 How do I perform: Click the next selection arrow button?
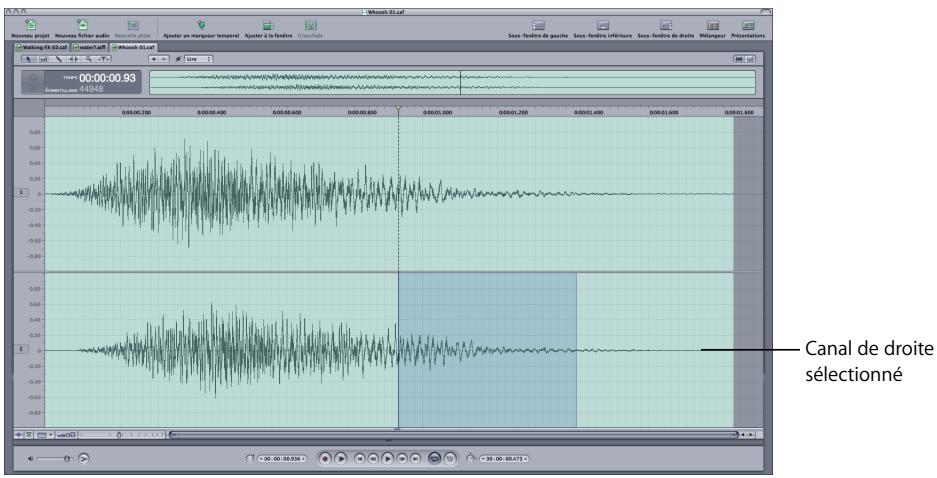pyautogui.click(x=164, y=59)
